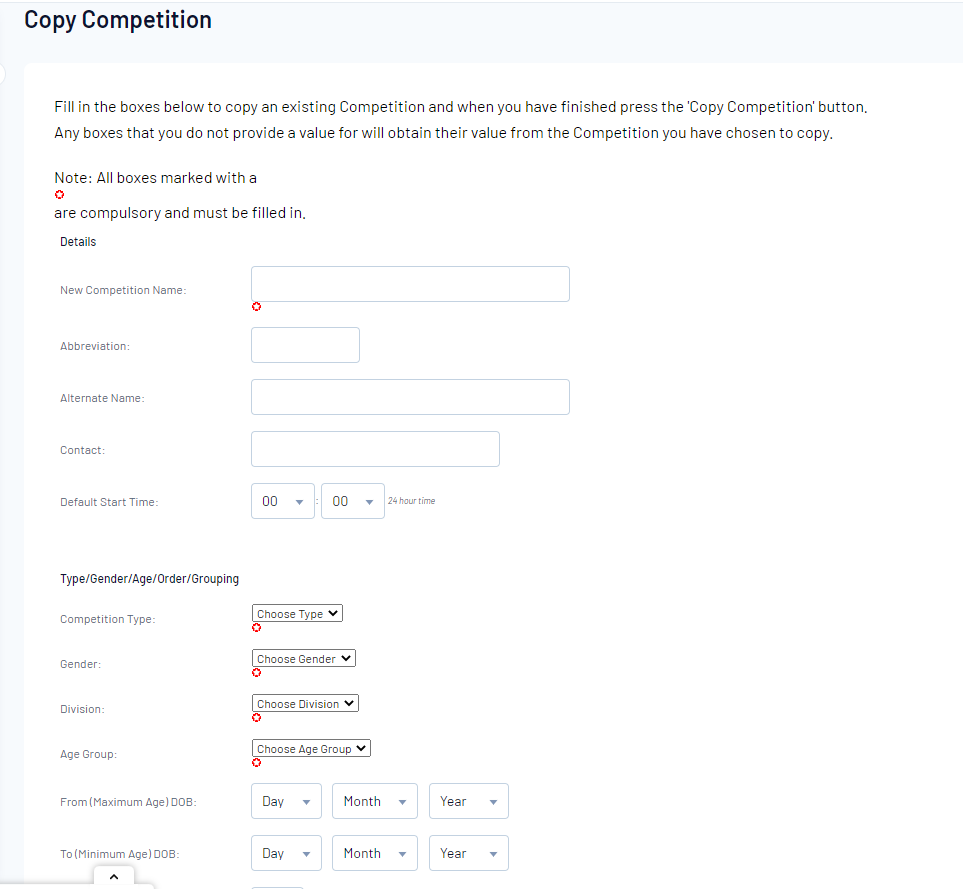Viewport: 963px width, 889px height.
Task: Open the From DOB Month dropdown
Action: [375, 801]
